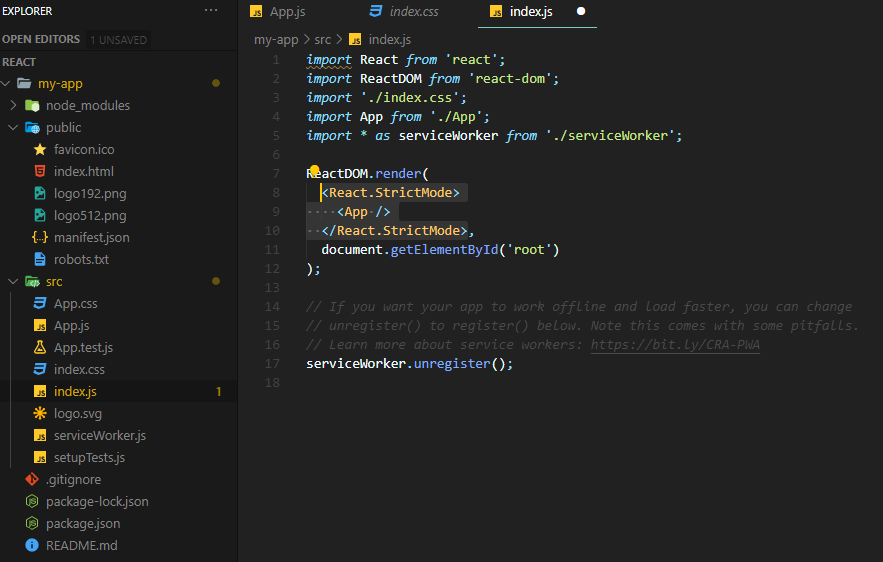Click the README.md info icon
This screenshot has height=562, width=883.
(x=32, y=545)
